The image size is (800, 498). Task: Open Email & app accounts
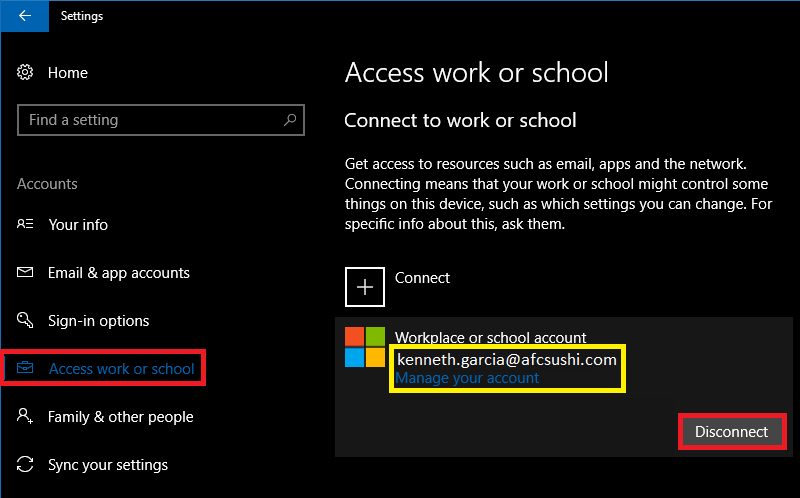(119, 273)
